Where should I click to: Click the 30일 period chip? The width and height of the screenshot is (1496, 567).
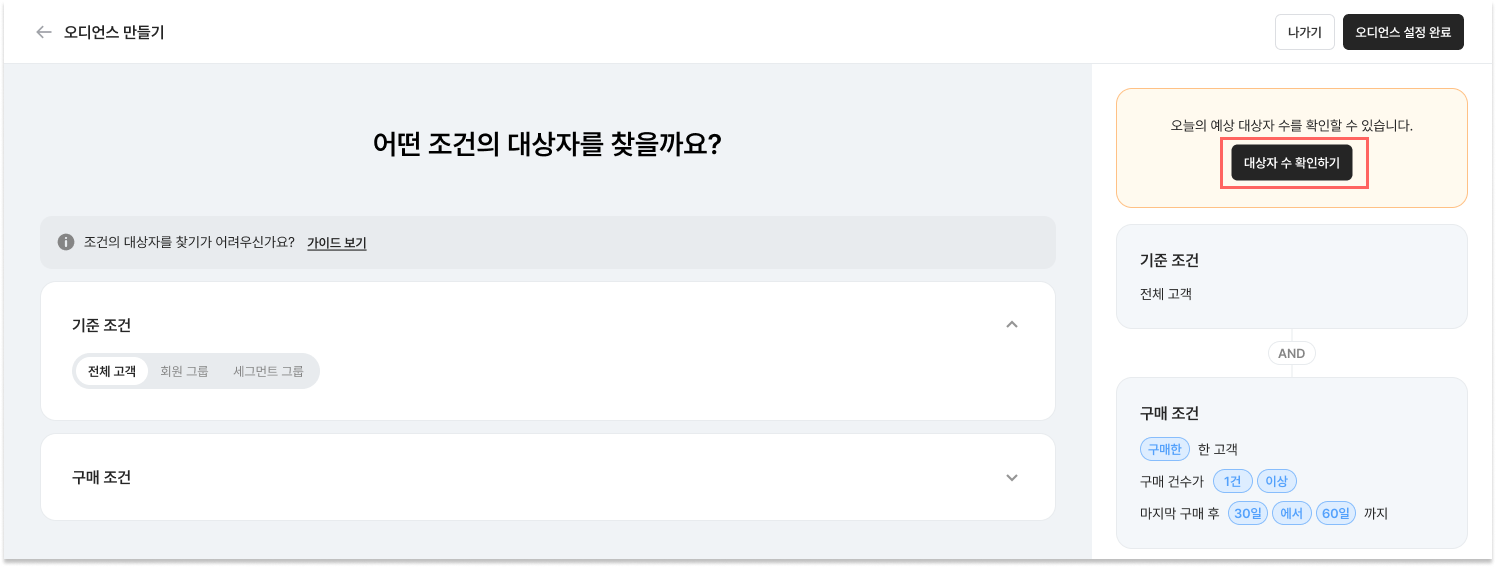click(1247, 514)
